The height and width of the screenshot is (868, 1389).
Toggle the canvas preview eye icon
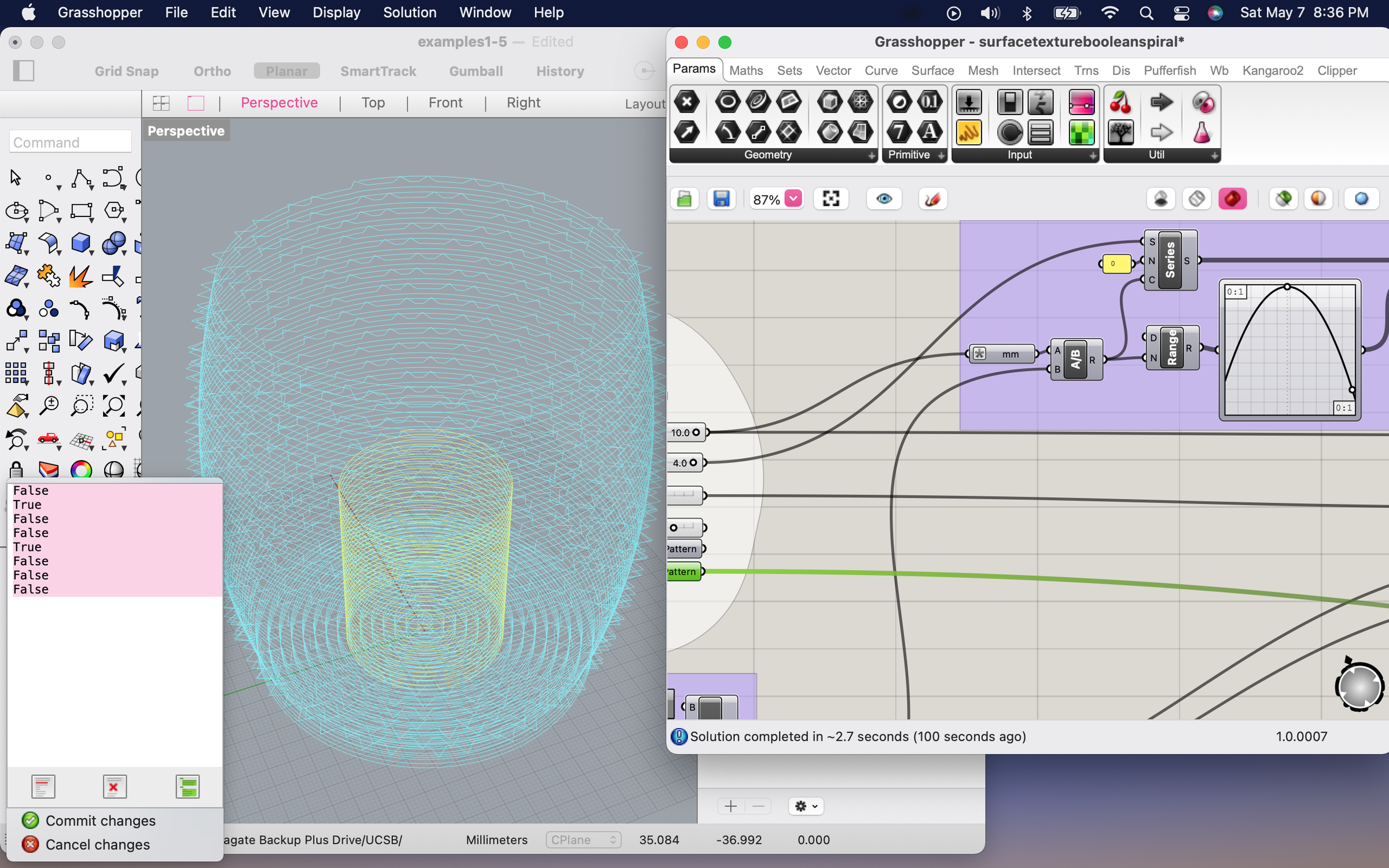tap(884, 199)
